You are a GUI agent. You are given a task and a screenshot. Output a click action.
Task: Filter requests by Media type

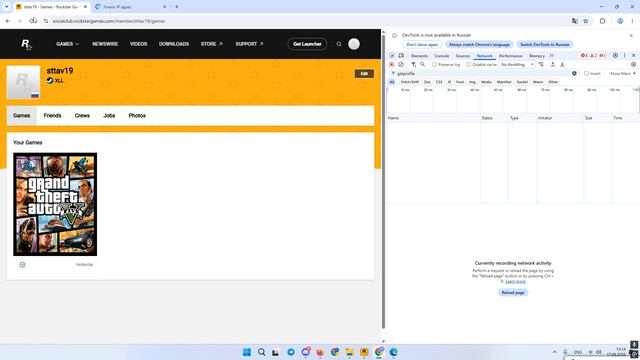[x=486, y=82]
